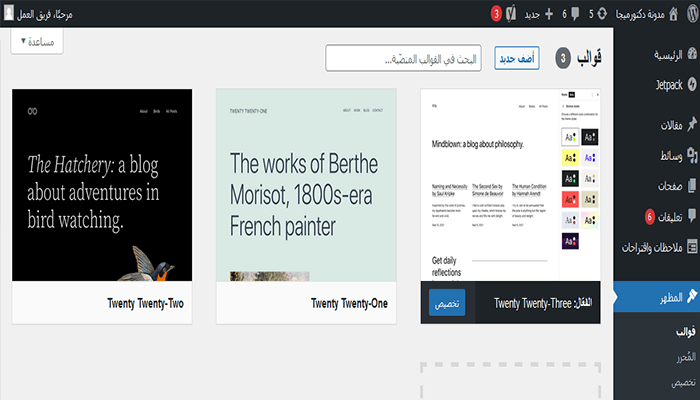Viewport: 700px width, 400px height.
Task: Click the updates icon showing 5
Action: (600, 14)
